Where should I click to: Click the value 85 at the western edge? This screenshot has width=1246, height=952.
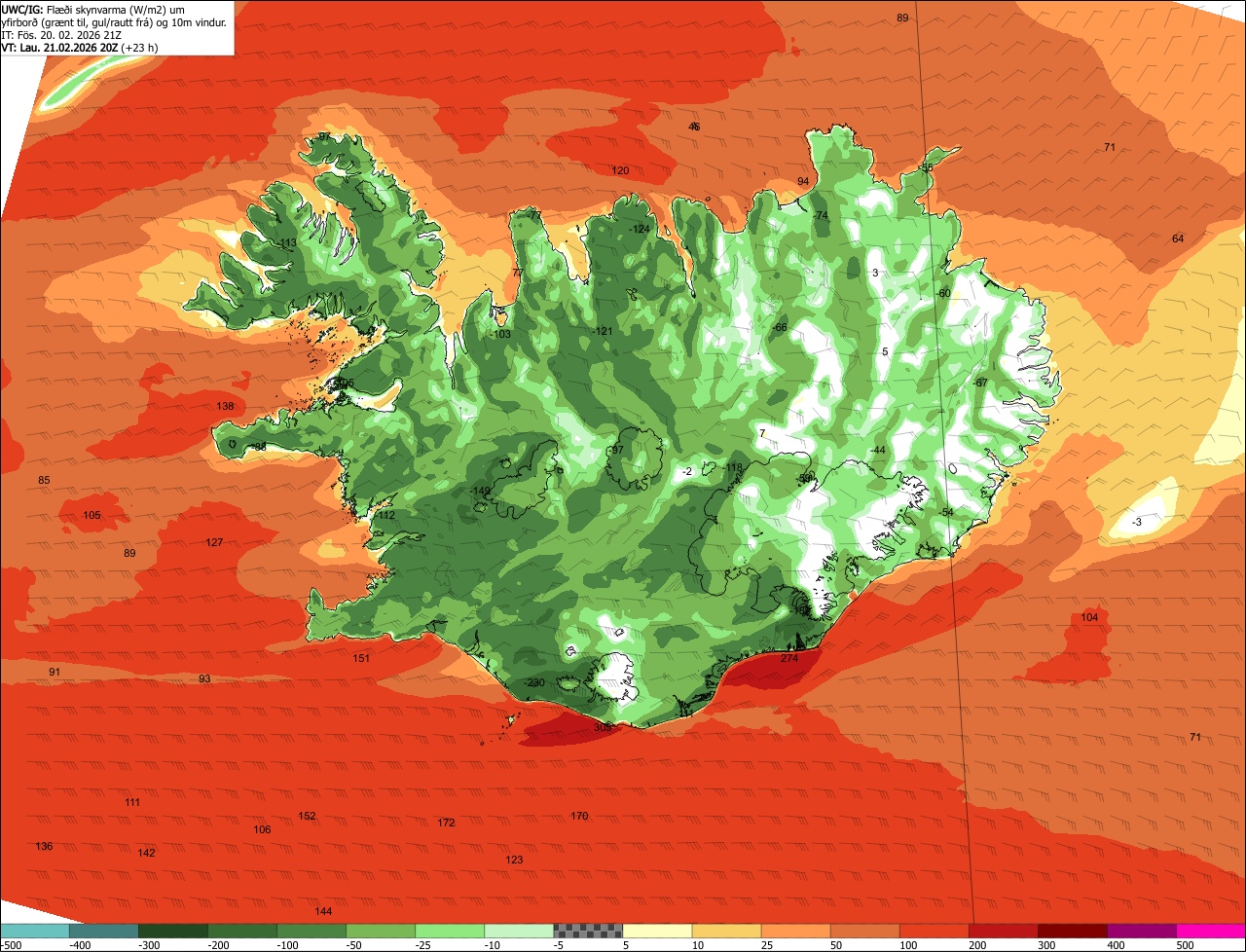[44, 481]
